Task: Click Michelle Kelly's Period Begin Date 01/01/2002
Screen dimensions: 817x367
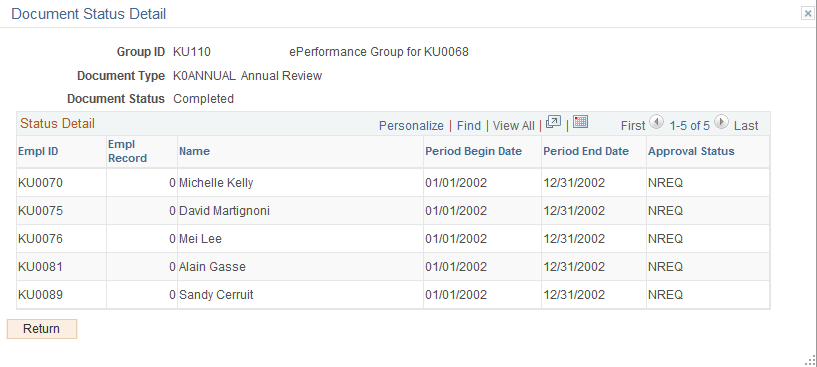Action: 456,183
